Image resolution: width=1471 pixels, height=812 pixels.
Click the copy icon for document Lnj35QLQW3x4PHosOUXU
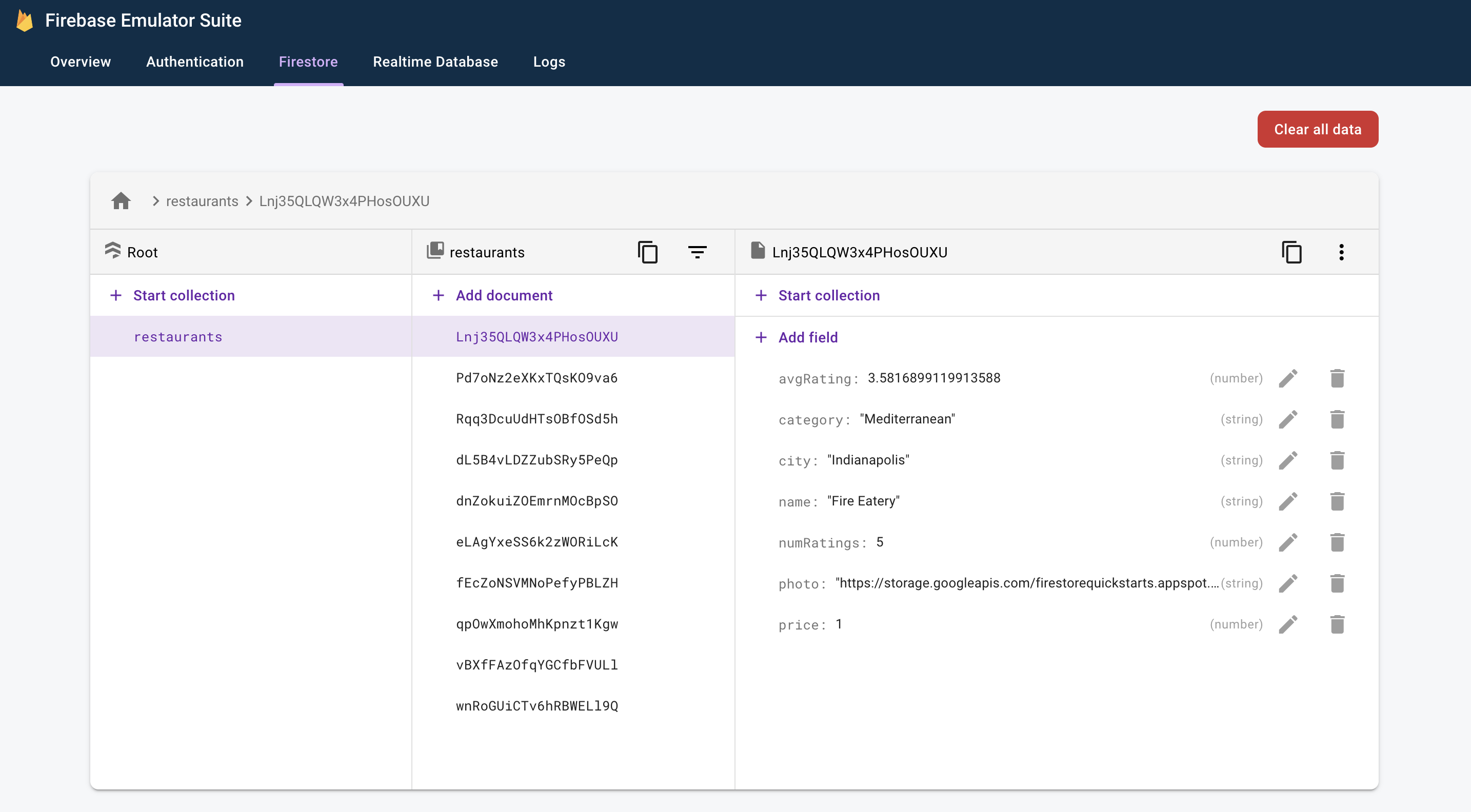tap(1291, 252)
